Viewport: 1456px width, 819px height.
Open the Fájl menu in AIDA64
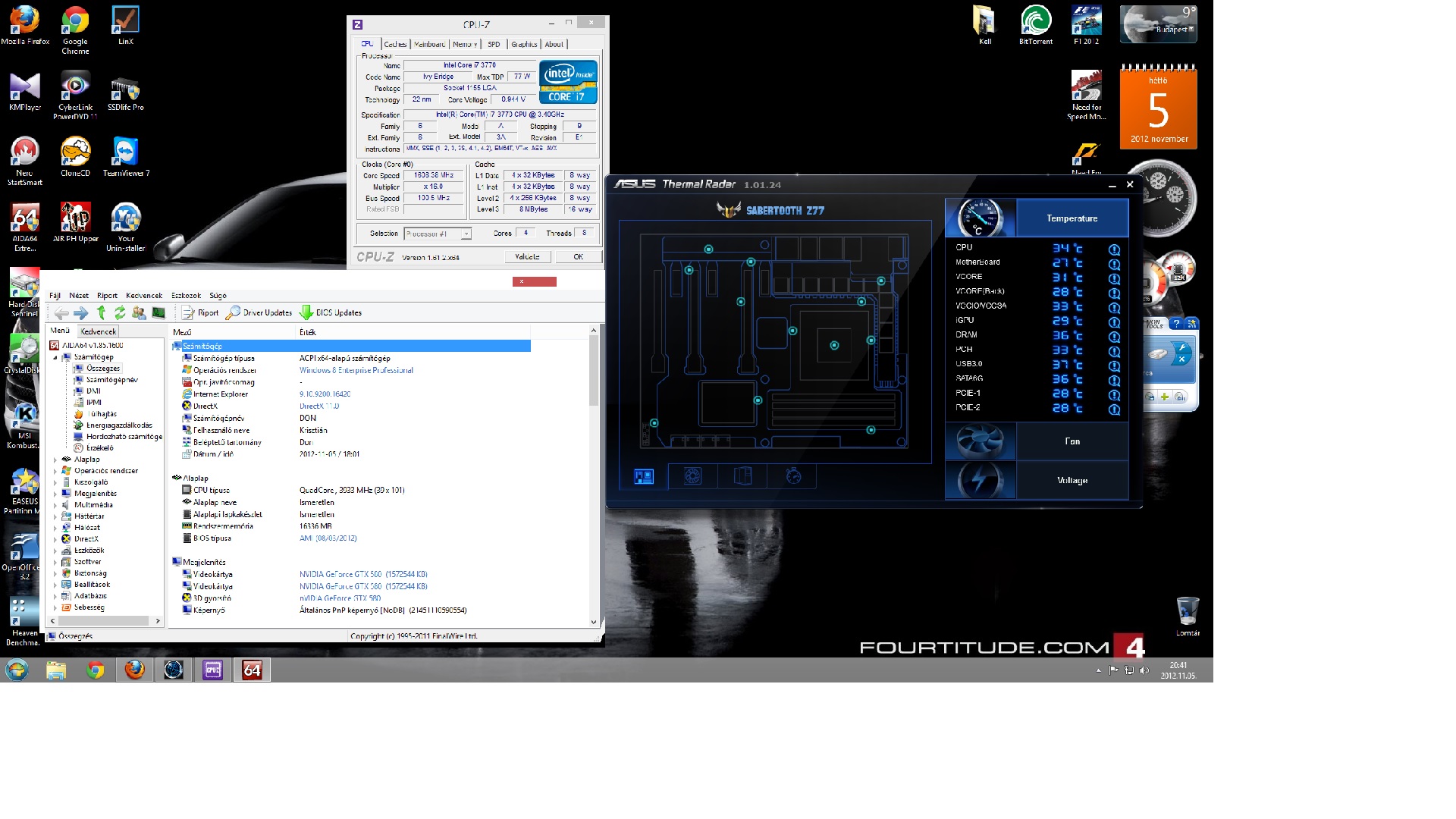coord(55,296)
